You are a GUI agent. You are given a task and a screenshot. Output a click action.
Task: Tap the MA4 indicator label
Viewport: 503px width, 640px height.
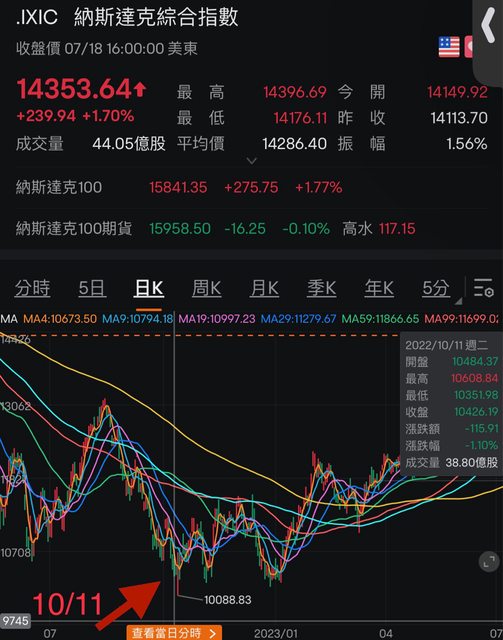pyautogui.click(x=60, y=319)
